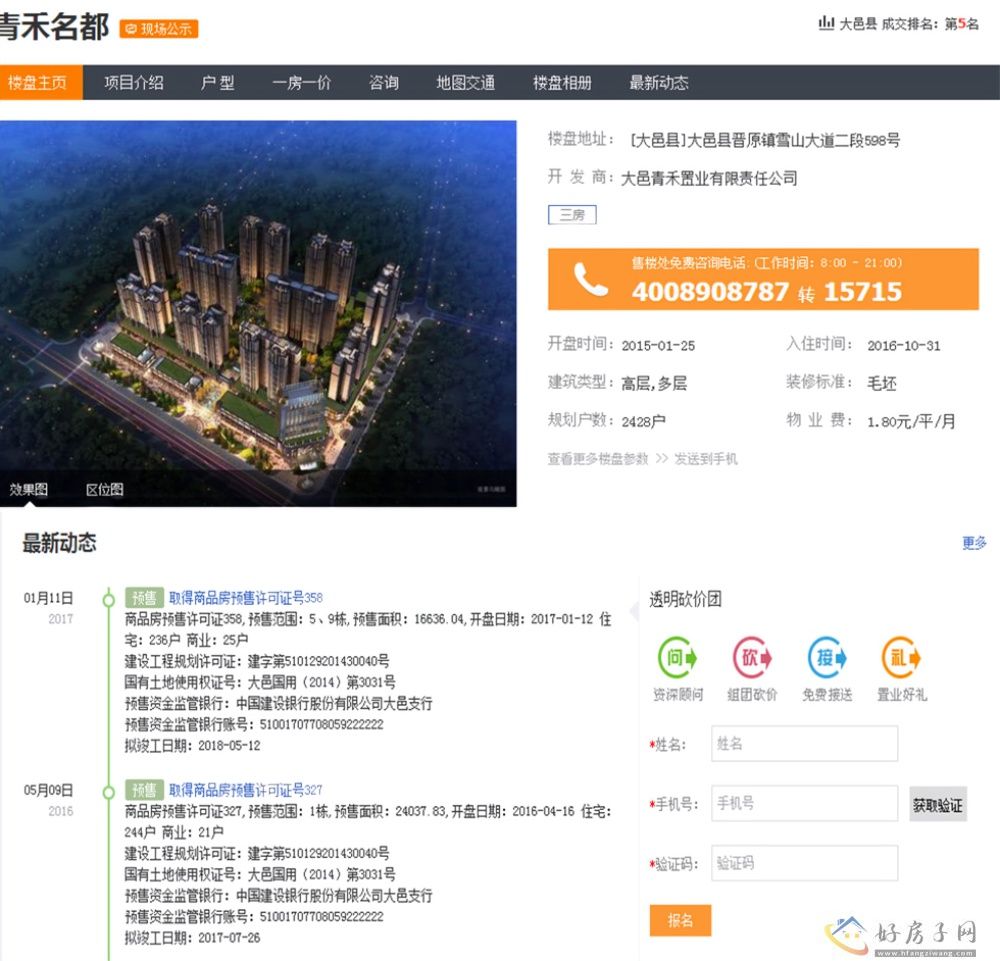Click the green 预售 tag for permit 358
Image resolution: width=1000 pixels, height=961 pixels.
coord(144,598)
